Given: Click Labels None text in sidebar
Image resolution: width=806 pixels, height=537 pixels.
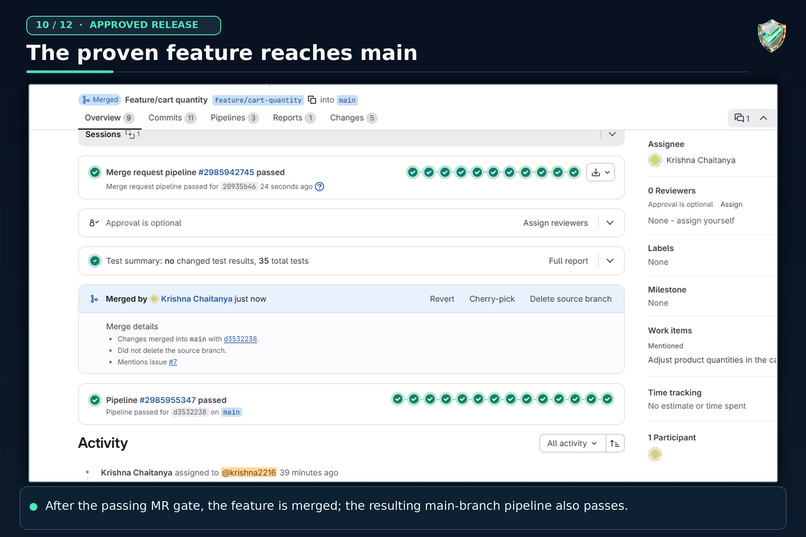Looking at the screenshot, I should tap(658, 262).
